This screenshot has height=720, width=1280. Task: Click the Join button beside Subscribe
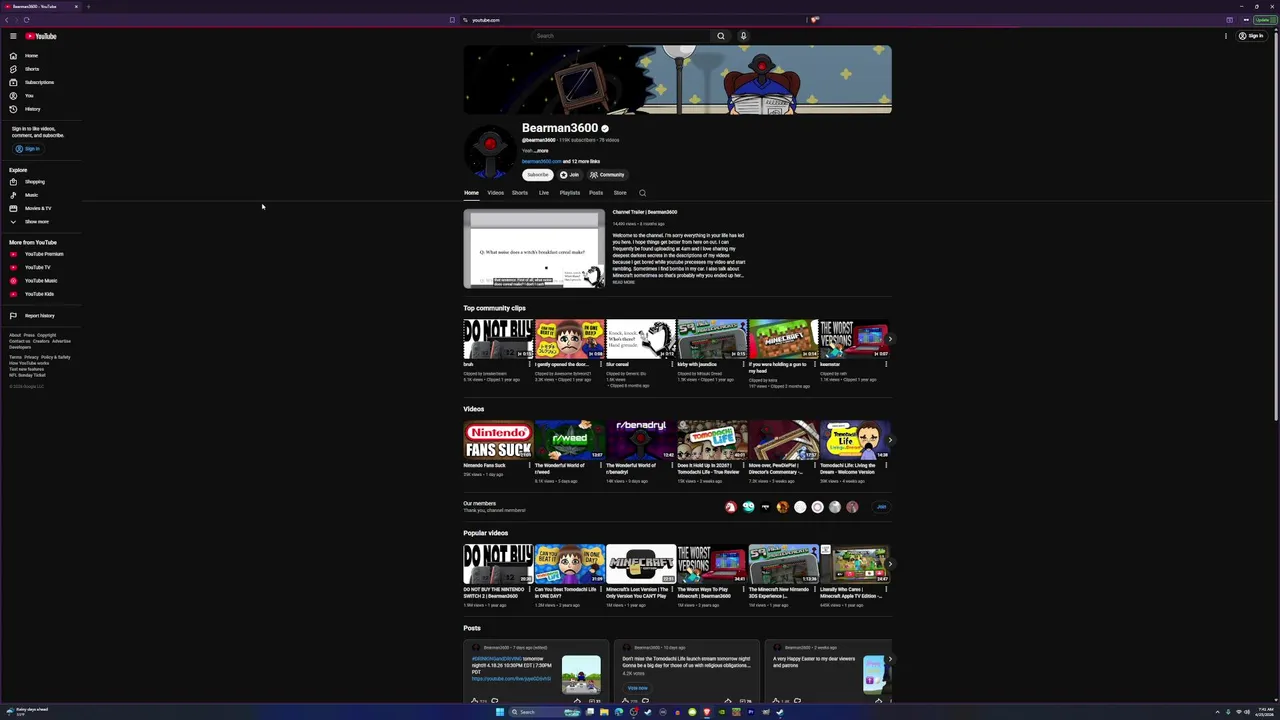(569, 175)
